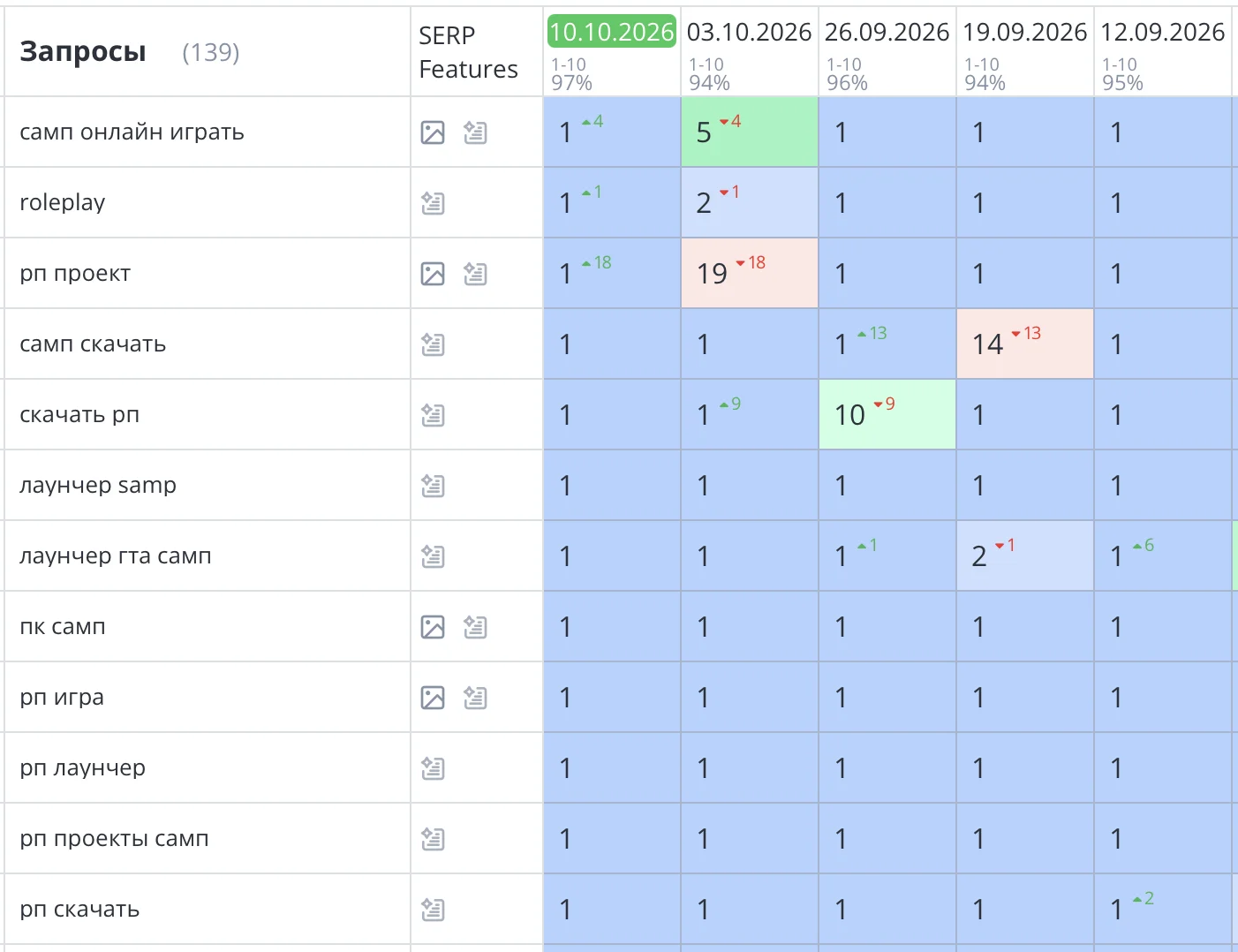Viewport: 1238px width, 952px height.
Task: Click snippet icon in roleplay row
Action: [433, 203]
